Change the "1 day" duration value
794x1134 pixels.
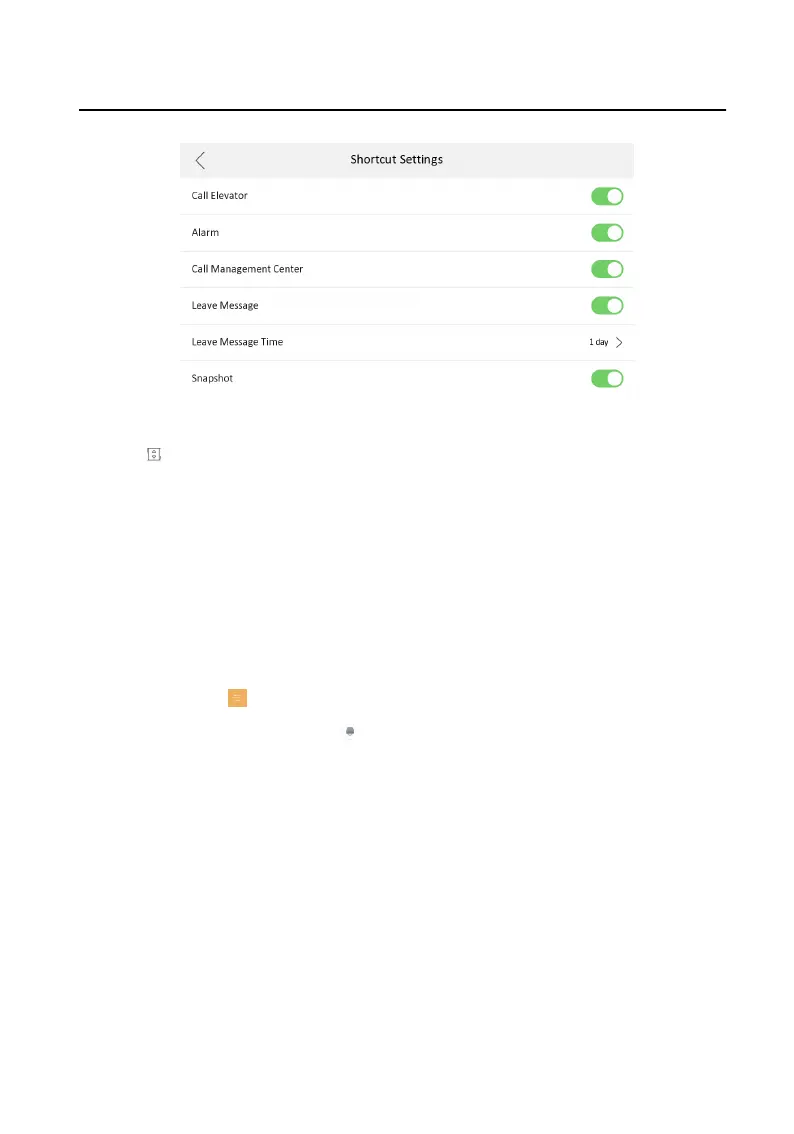coord(598,342)
